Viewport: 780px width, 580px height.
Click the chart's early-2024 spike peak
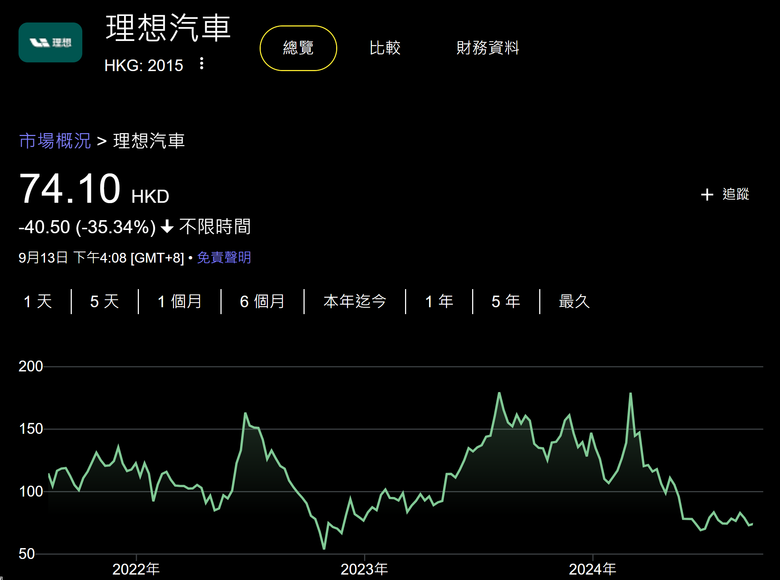(x=631, y=393)
